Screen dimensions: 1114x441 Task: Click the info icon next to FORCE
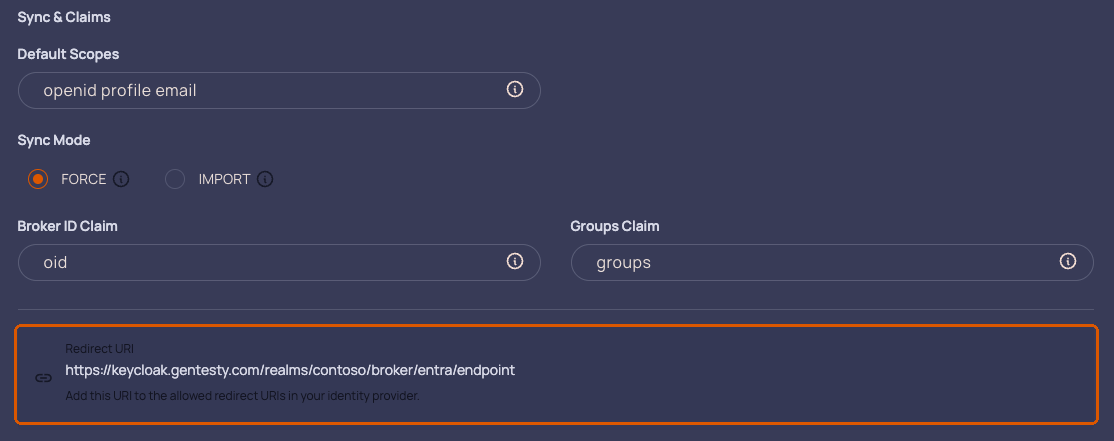[121, 179]
